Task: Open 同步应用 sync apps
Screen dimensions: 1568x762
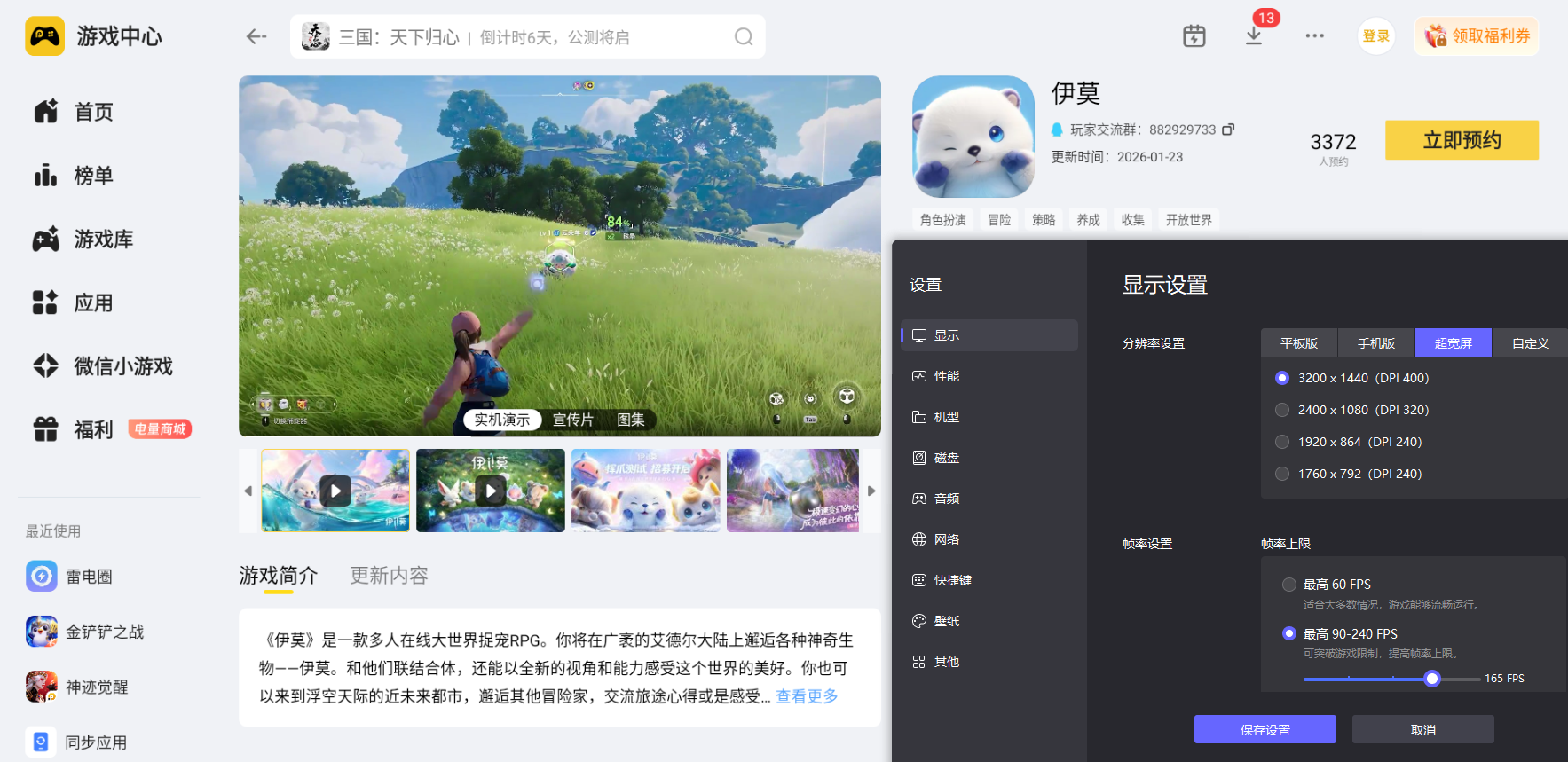Action: point(77,742)
